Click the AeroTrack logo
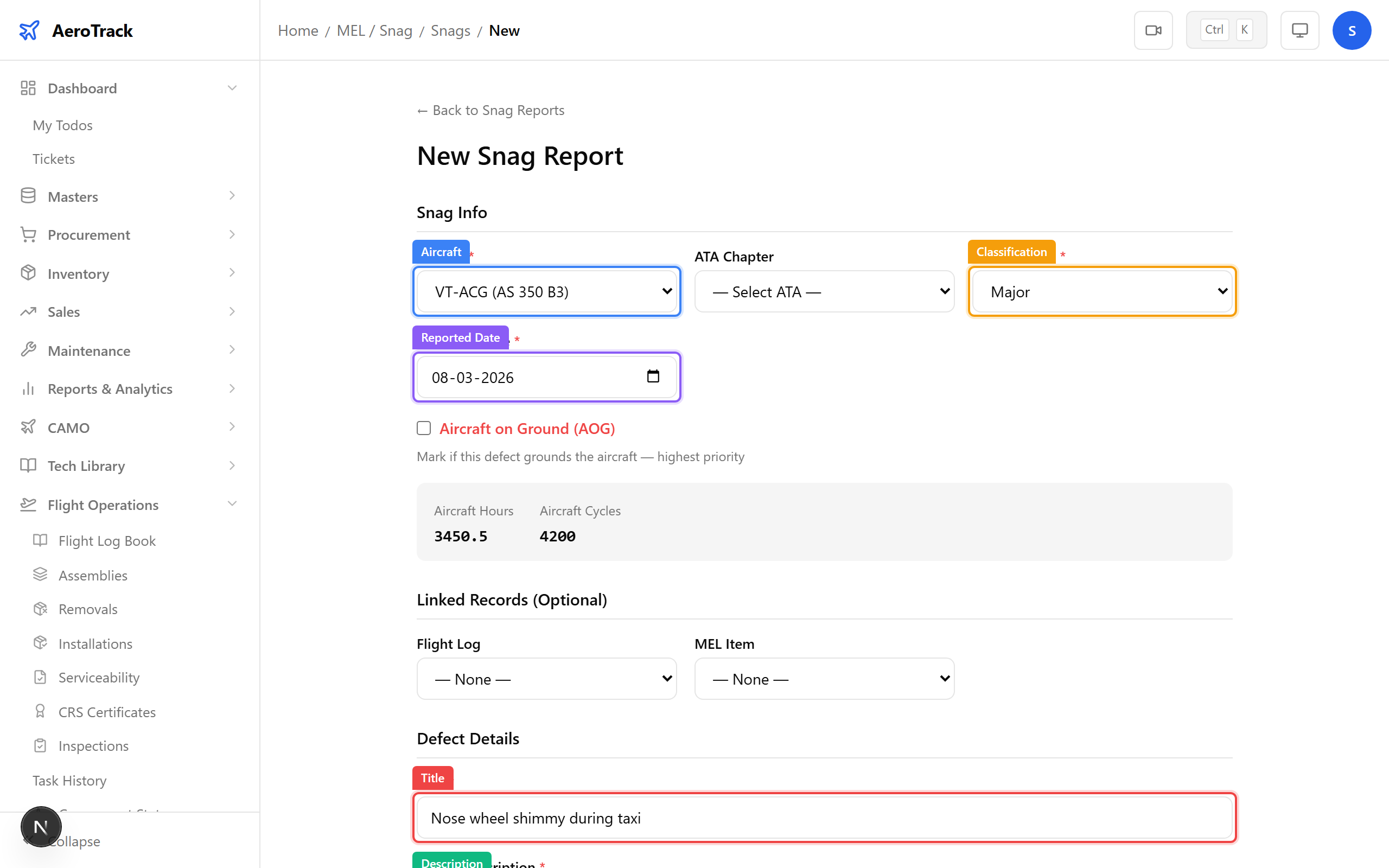The image size is (1389, 868). pos(75,30)
